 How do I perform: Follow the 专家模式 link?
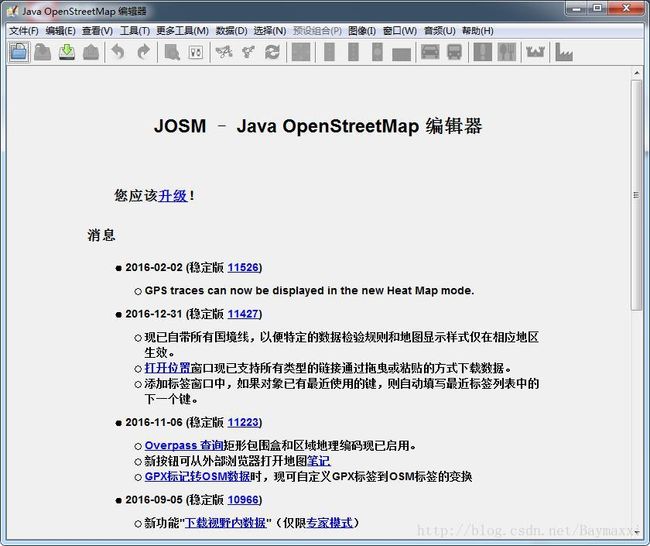(x=330, y=523)
